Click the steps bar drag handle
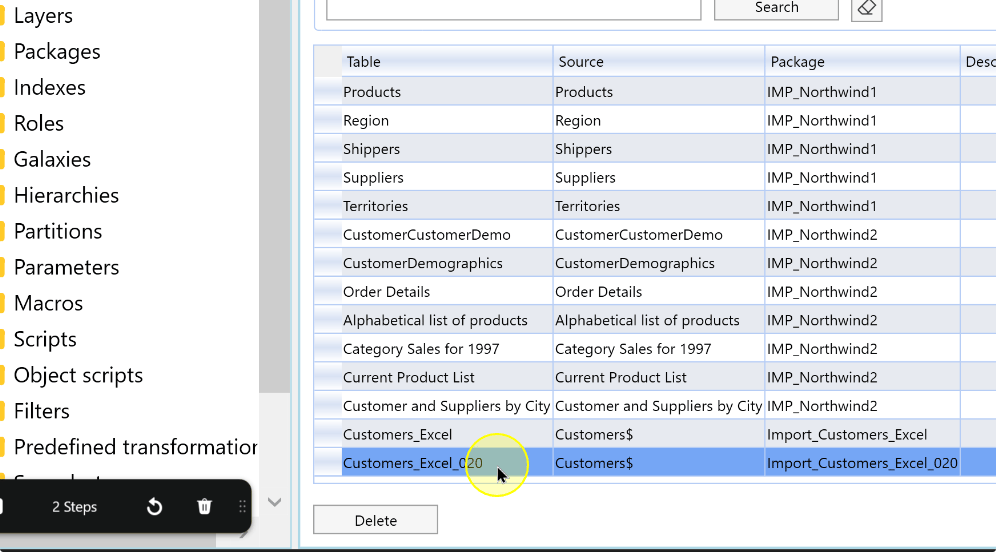The image size is (996, 552). click(242, 506)
